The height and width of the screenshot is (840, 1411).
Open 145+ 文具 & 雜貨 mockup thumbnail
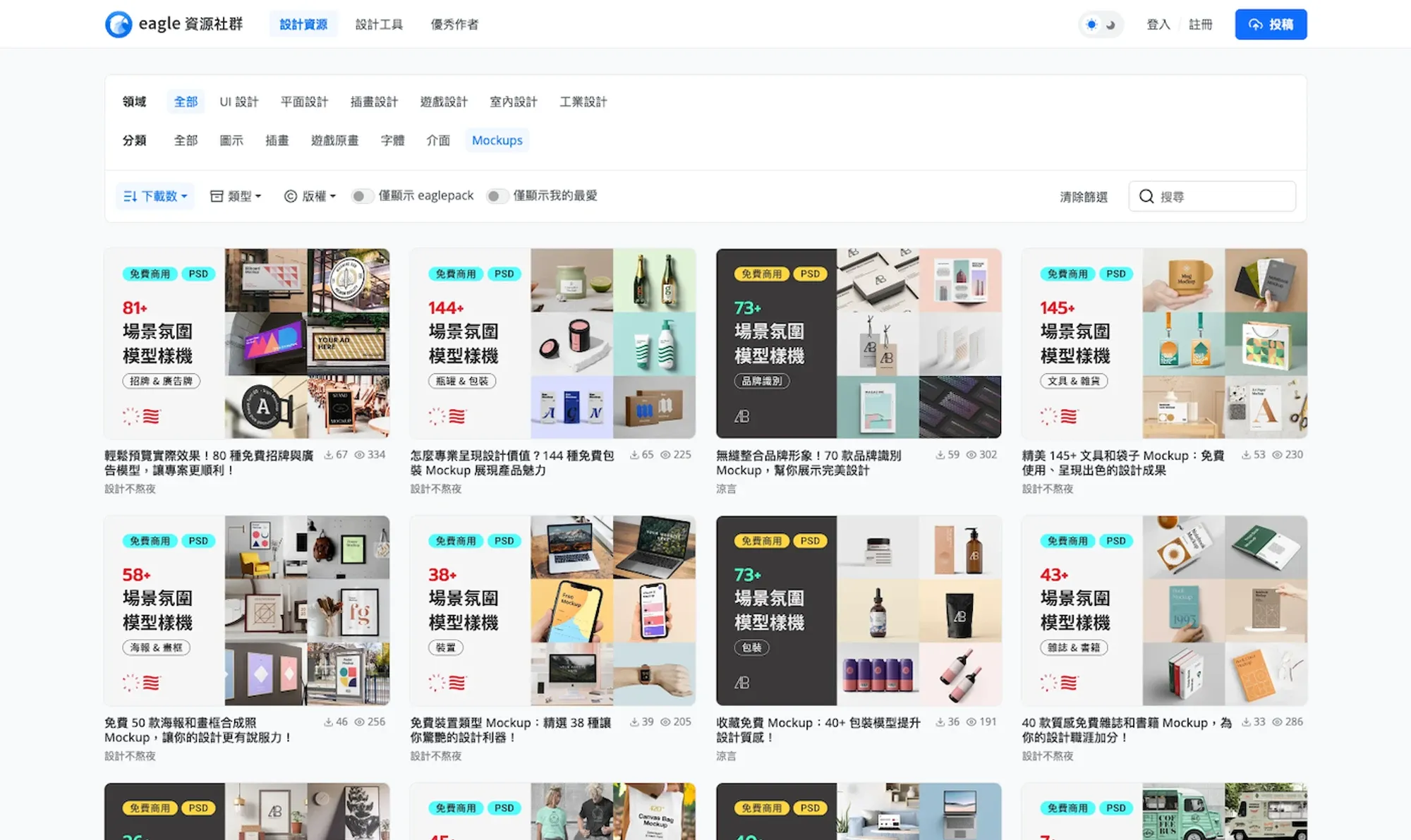point(1164,343)
